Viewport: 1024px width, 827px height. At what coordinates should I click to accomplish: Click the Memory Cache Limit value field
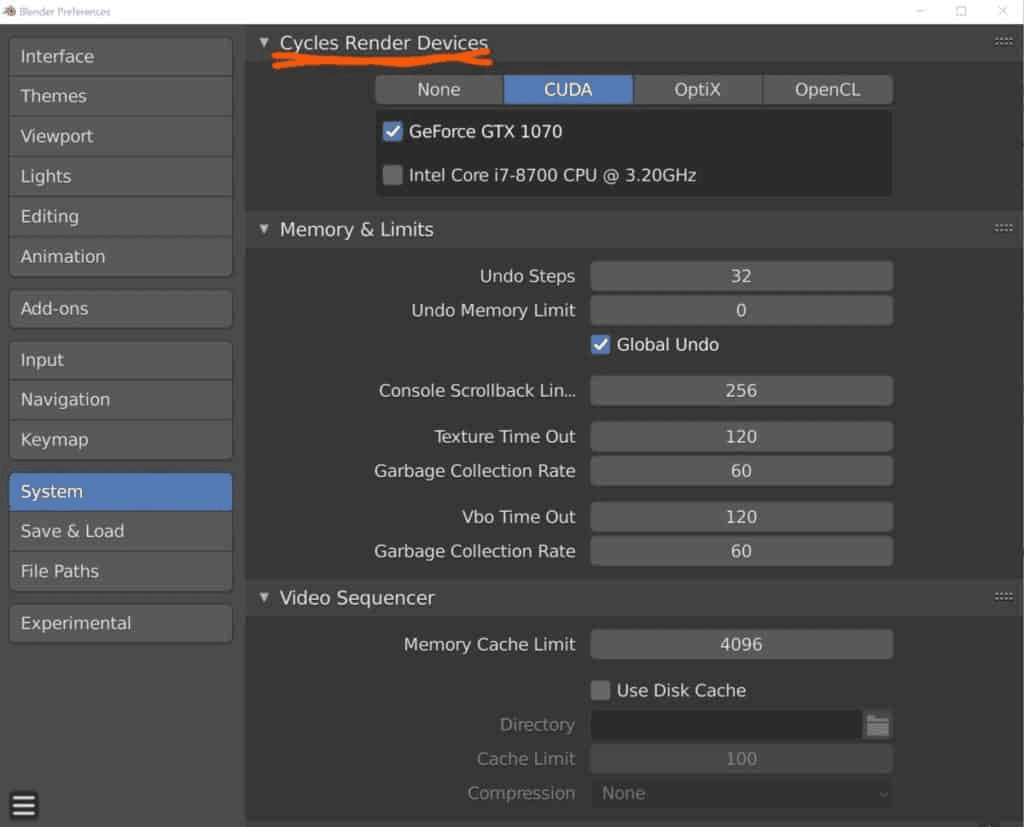click(x=741, y=644)
